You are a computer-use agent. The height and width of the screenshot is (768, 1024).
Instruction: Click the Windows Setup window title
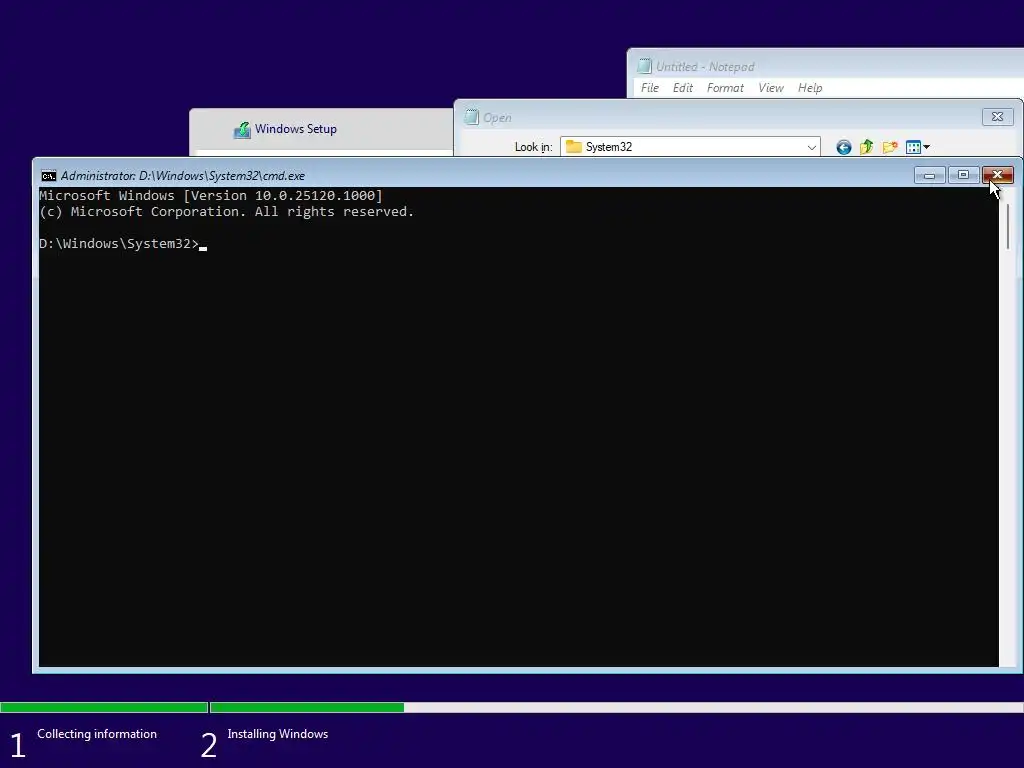(296, 129)
